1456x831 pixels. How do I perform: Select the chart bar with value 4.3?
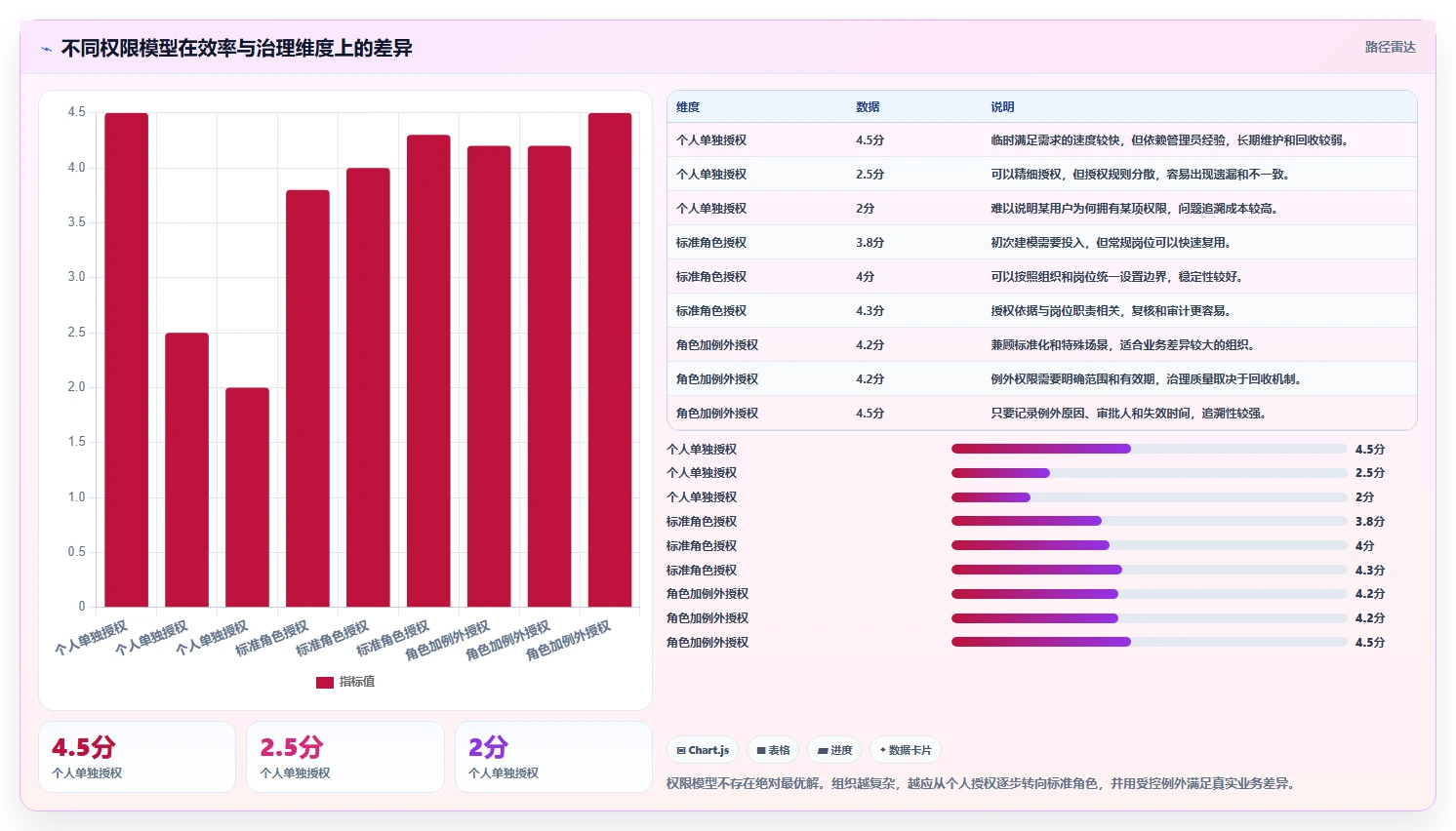click(x=428, y=371)
